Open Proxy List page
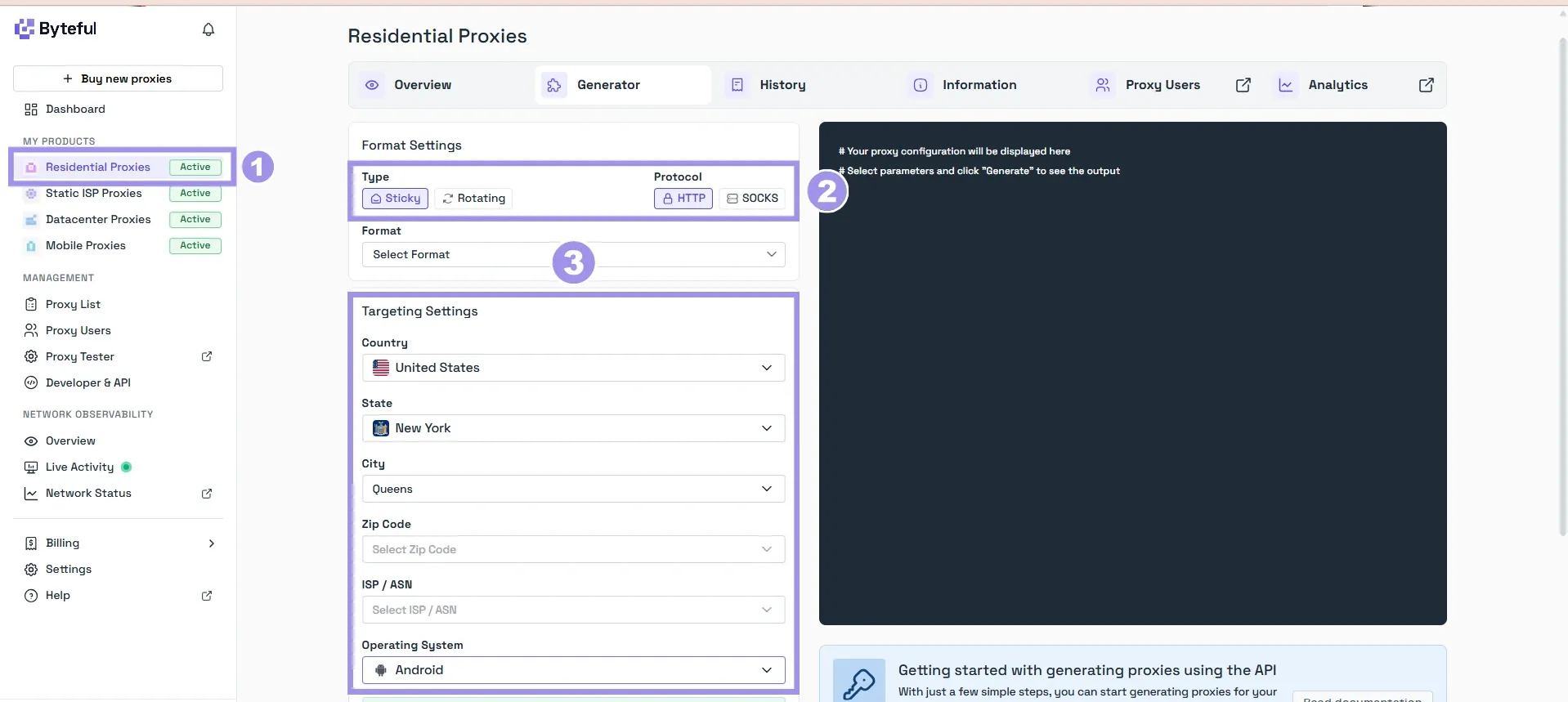Viewport: 1568px width, 702px height. (x=73, y=304)
